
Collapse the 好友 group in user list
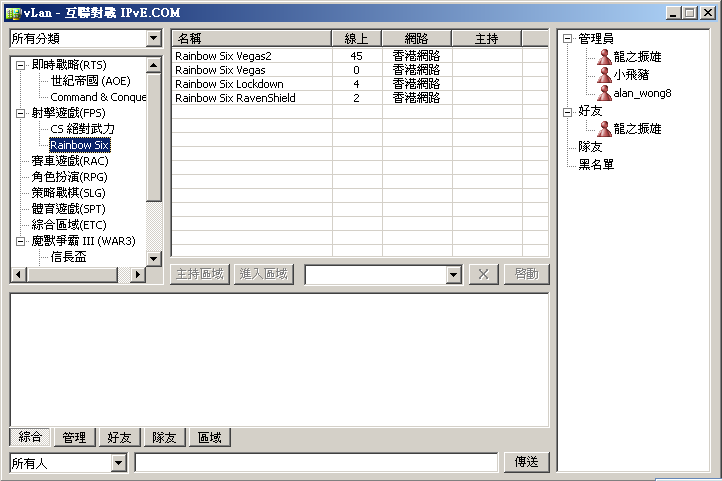click(x=567, y=111)
